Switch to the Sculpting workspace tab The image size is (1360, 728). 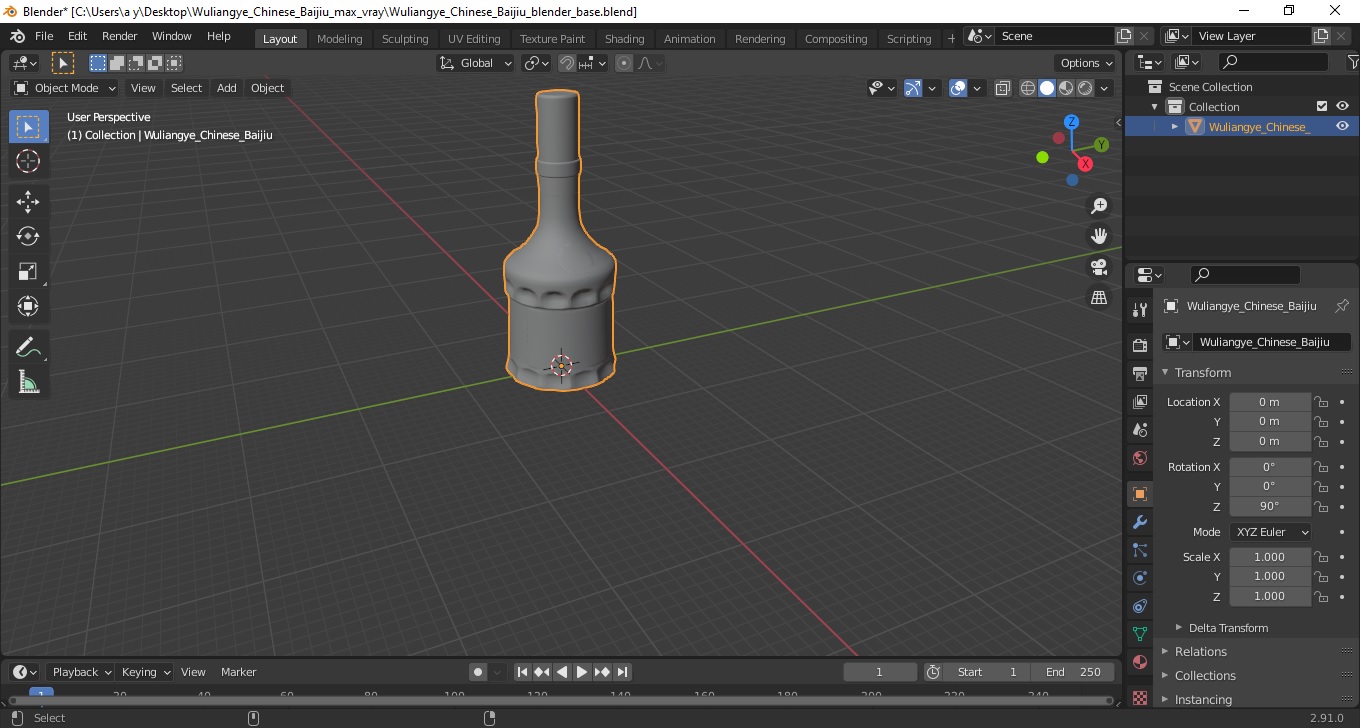click(405, 39)
